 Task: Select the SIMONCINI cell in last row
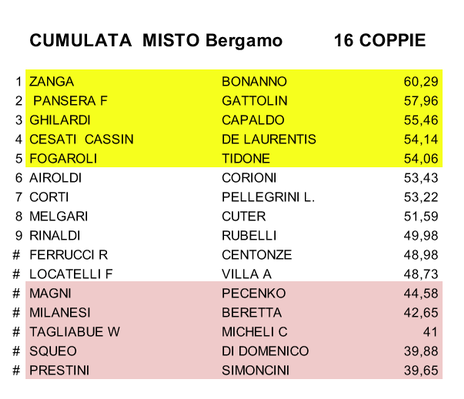256,371
